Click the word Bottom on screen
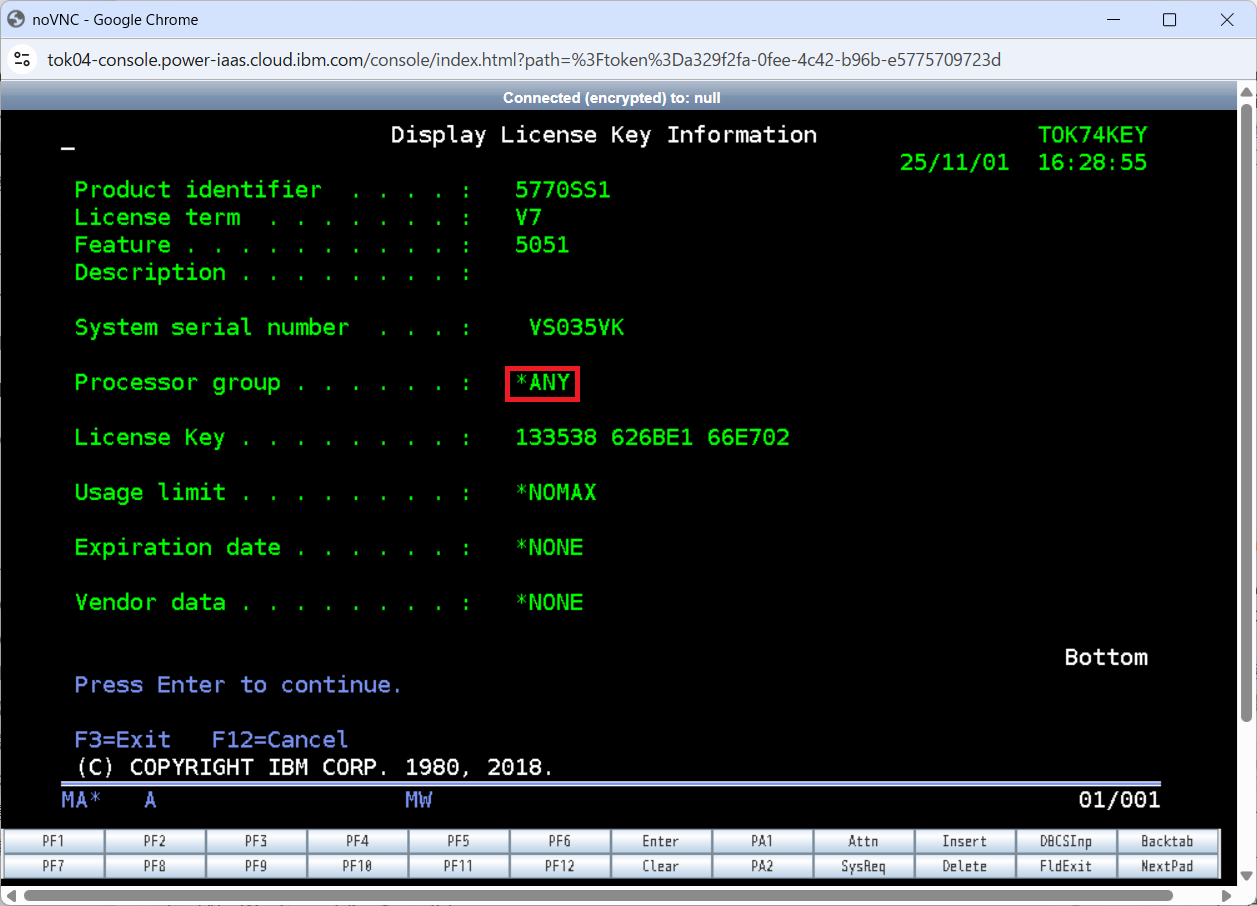The image size is (1257, 906). coord(1106,657)
